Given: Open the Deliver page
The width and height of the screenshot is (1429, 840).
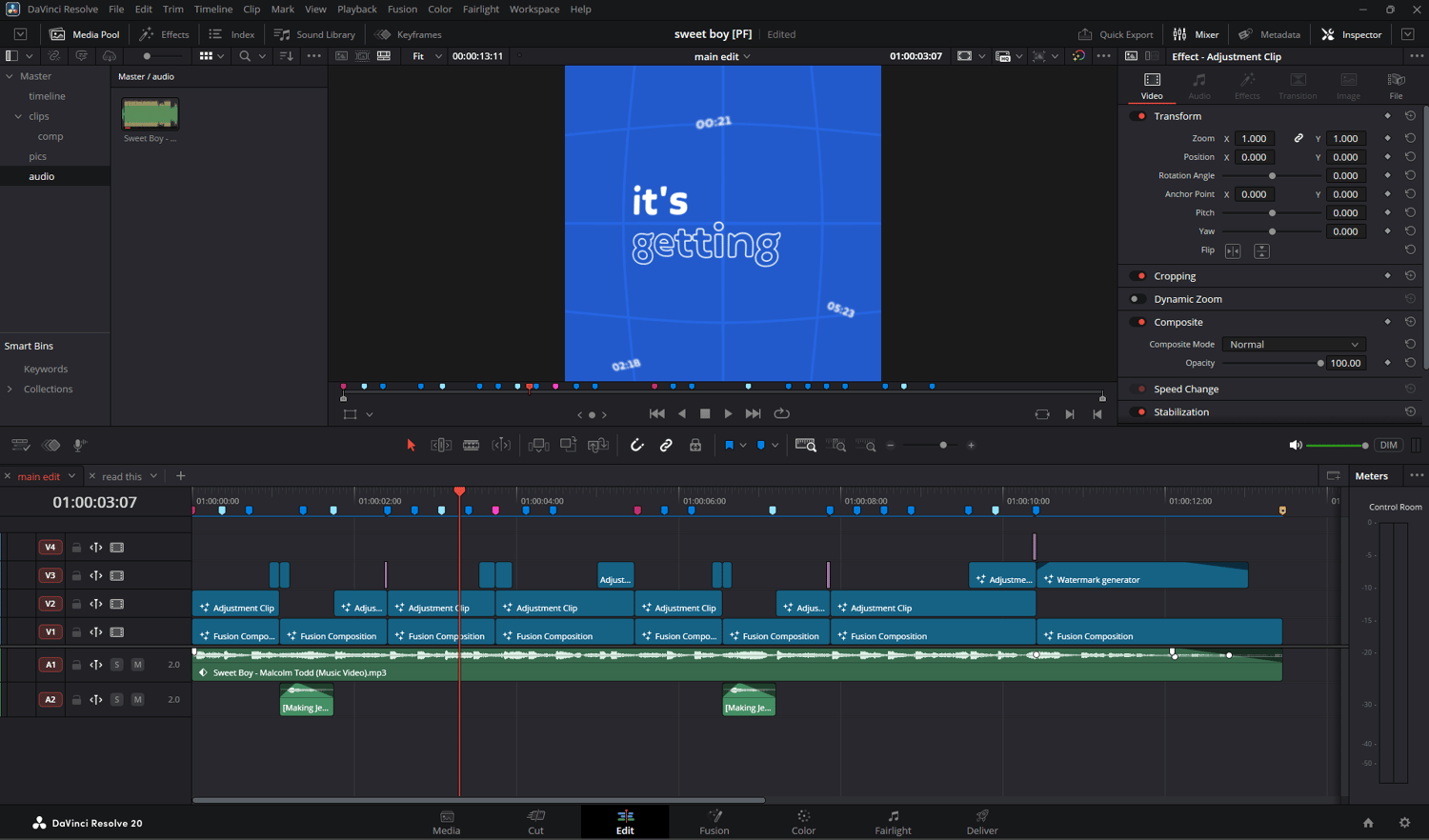Looking at the screenshot, I should (x=981, y=822).
